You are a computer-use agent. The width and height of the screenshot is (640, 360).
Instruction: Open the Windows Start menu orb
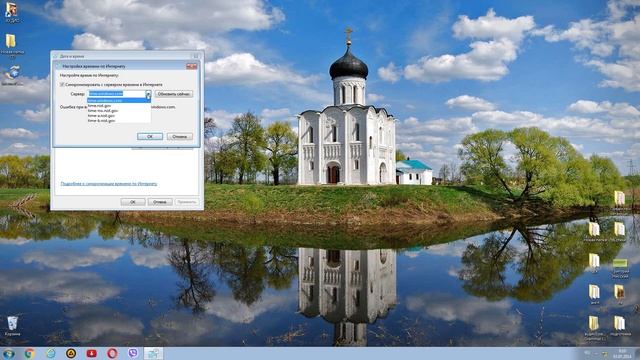click(9, 353)
